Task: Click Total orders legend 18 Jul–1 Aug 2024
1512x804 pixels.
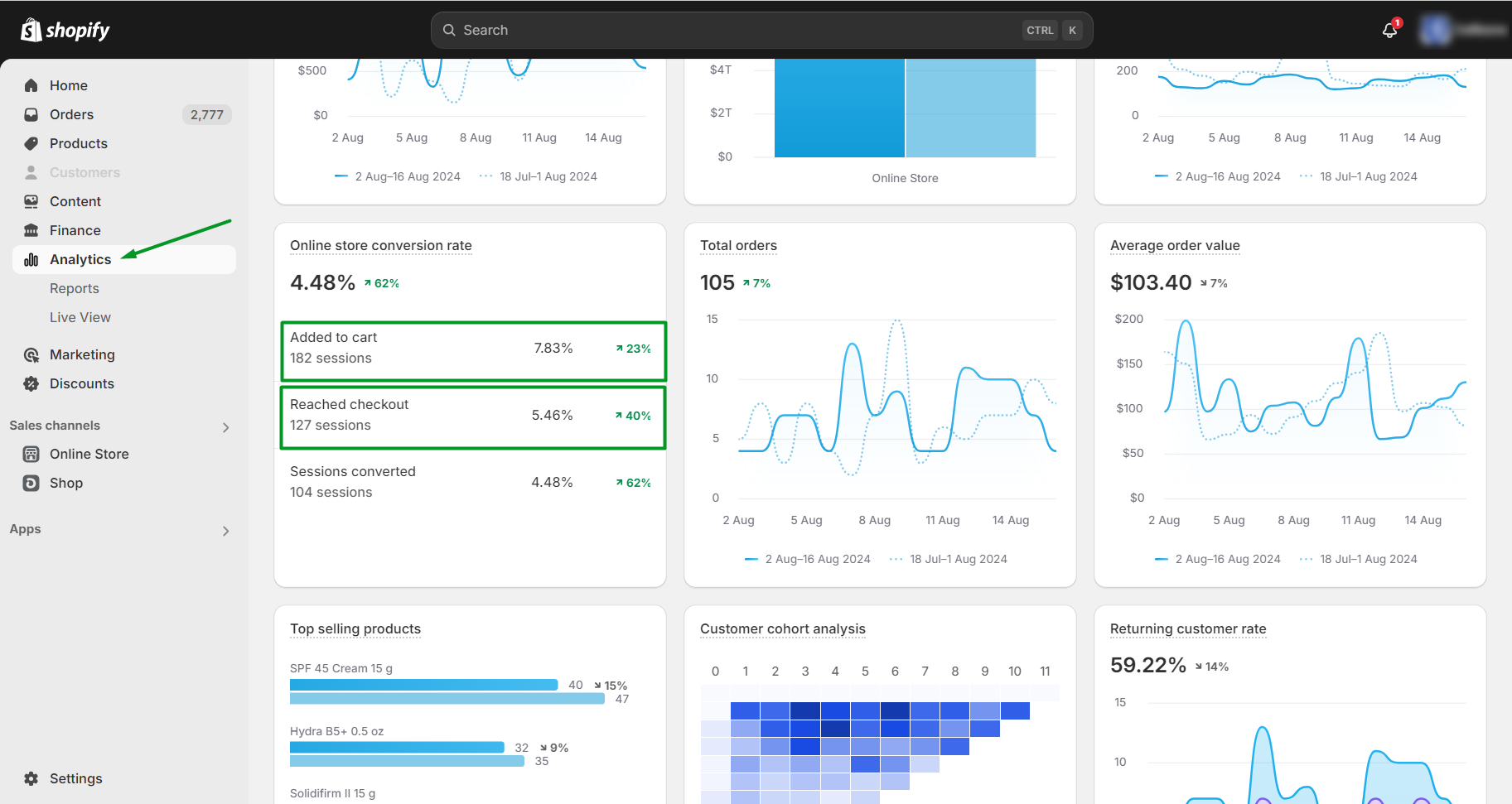Action: coord(949,559)
